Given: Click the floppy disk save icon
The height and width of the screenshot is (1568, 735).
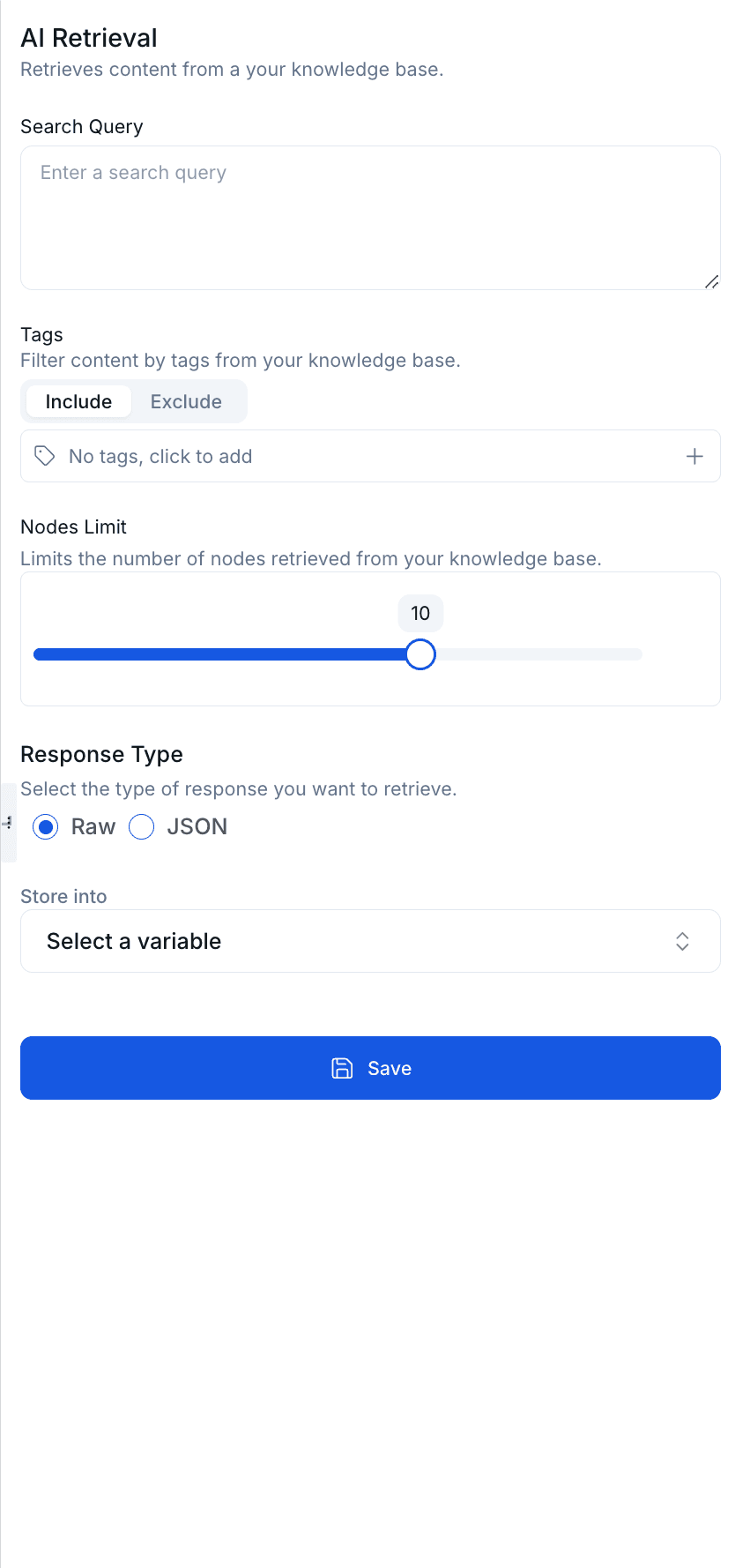Looking at the screenshot, I should coord(342,1068).
